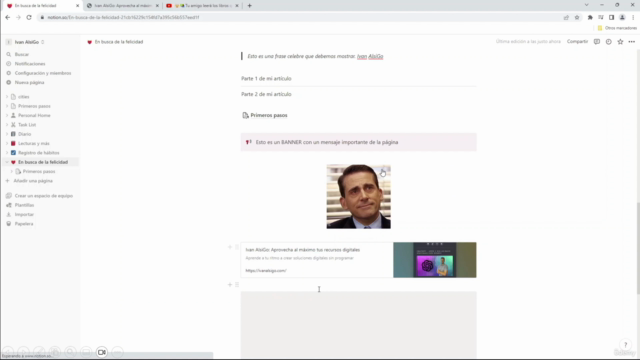Expand Lecturas y más page
The image size is (640, 360).
pos(7,143)
